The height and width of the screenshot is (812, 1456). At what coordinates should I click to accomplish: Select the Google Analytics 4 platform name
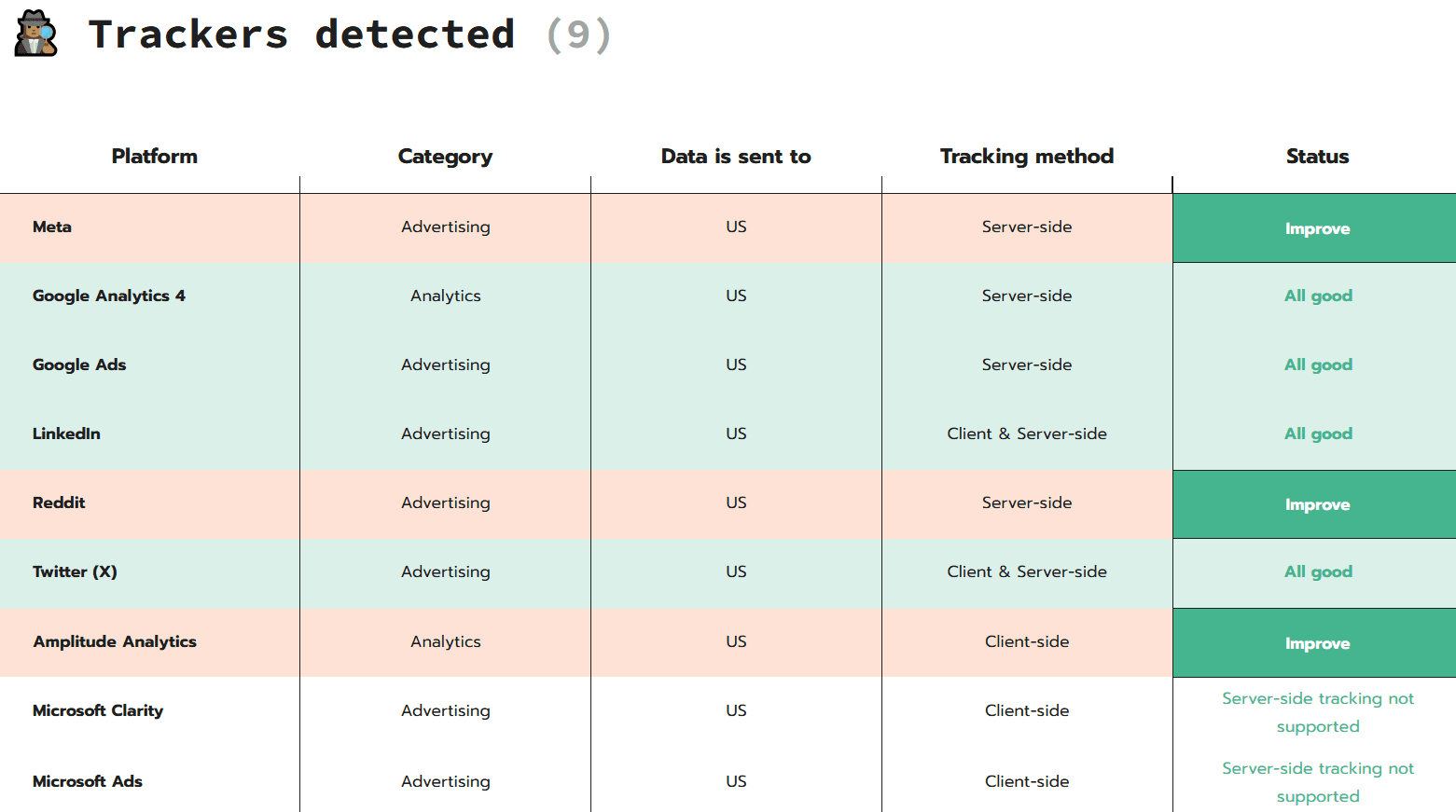(x=108, y=296)
